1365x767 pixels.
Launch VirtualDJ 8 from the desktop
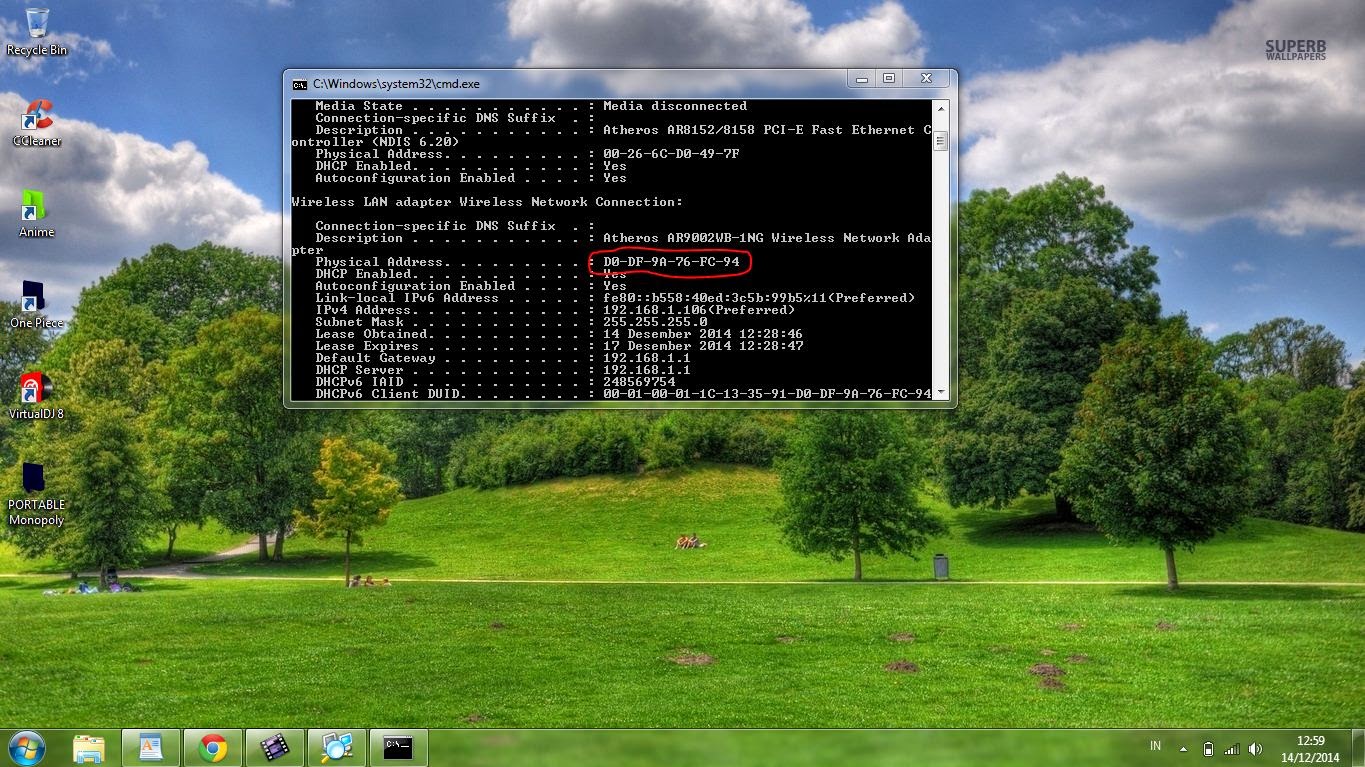pyautogui.click(x=37, y=390)
